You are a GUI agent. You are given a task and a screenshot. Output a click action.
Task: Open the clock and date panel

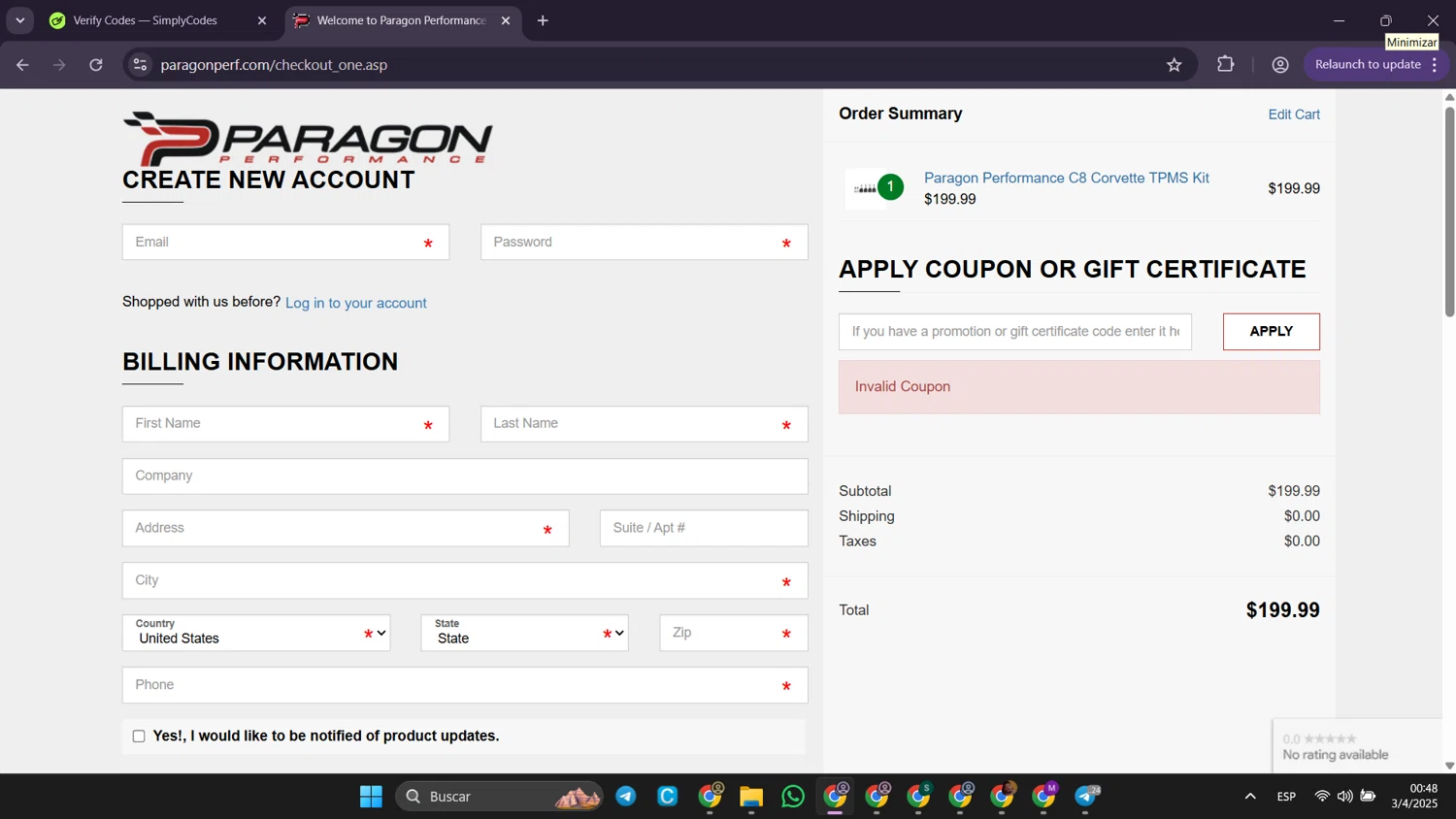pyautogui.click(x=1415, y=796)
